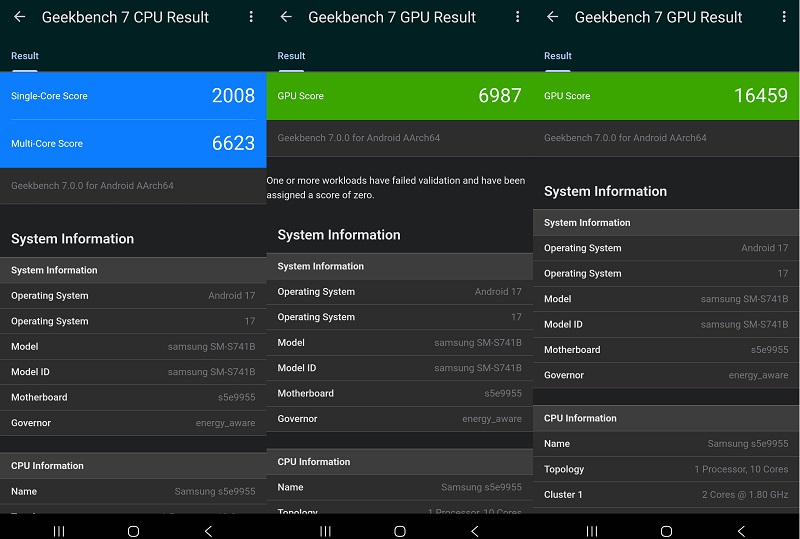The width and height of the screenshot is (800, 539).
Task: Select Result tab in CPU Result screen
Action: pyautogui.click(x=24, y=56)
